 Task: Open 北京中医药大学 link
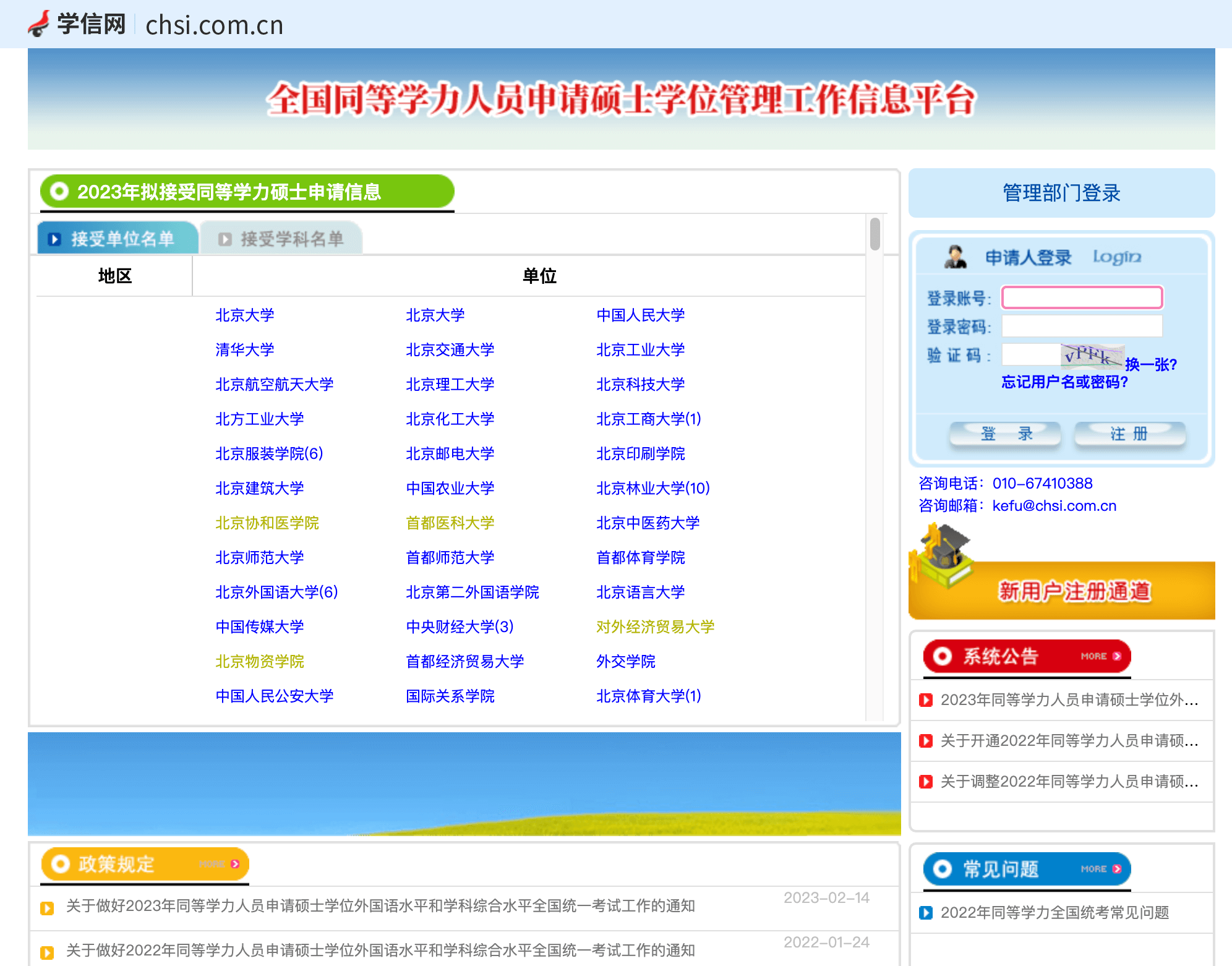point(648,523)
